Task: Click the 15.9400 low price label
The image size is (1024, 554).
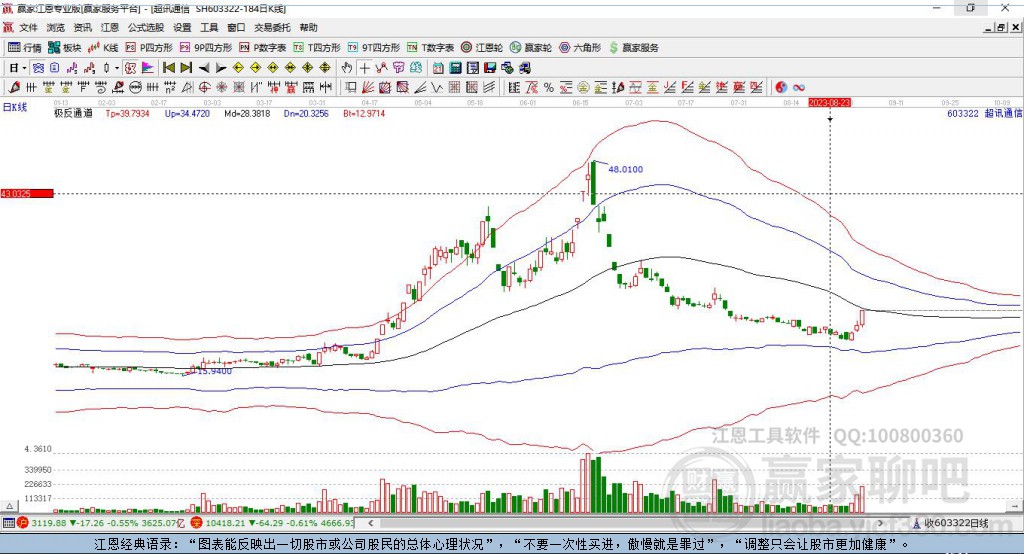Action: click(214, 371)
